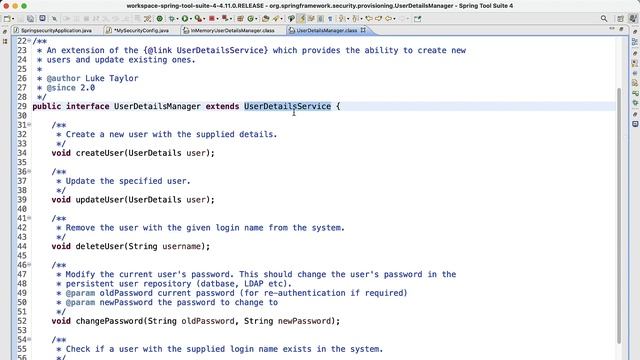This screenshot has height=360, width=640.
Task: Click the magnifier Quick Access icon
Action: click(x=604, y=19)
